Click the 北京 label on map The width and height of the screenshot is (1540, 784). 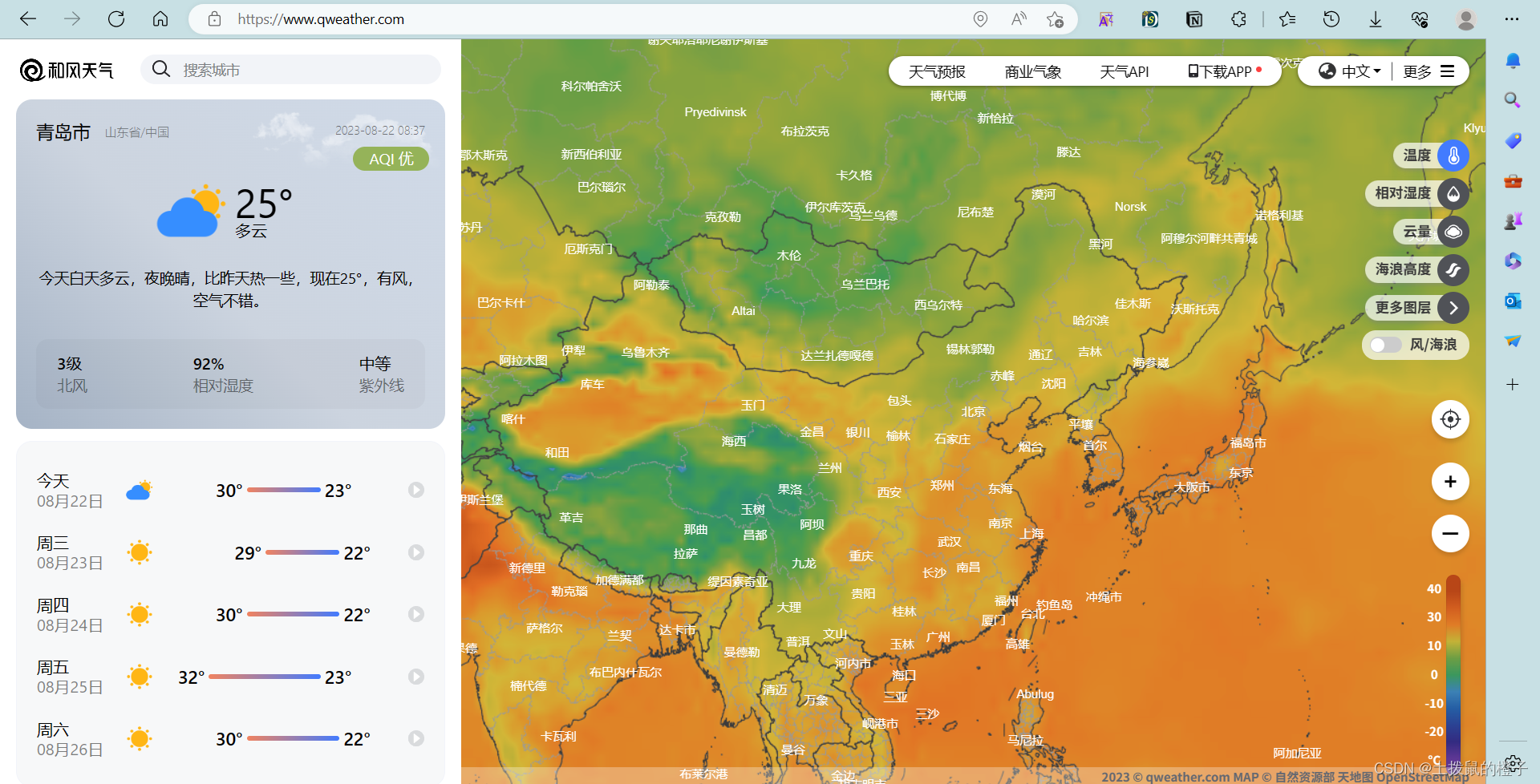click(974, 411)
